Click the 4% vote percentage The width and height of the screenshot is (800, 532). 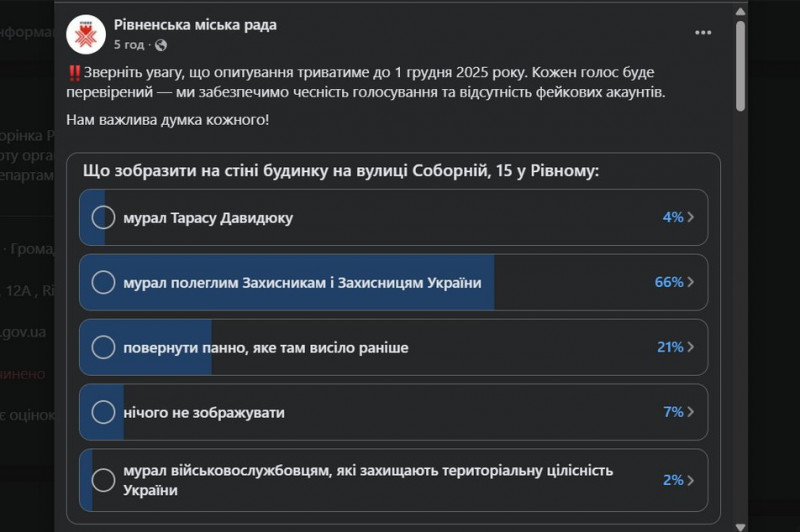672,218
